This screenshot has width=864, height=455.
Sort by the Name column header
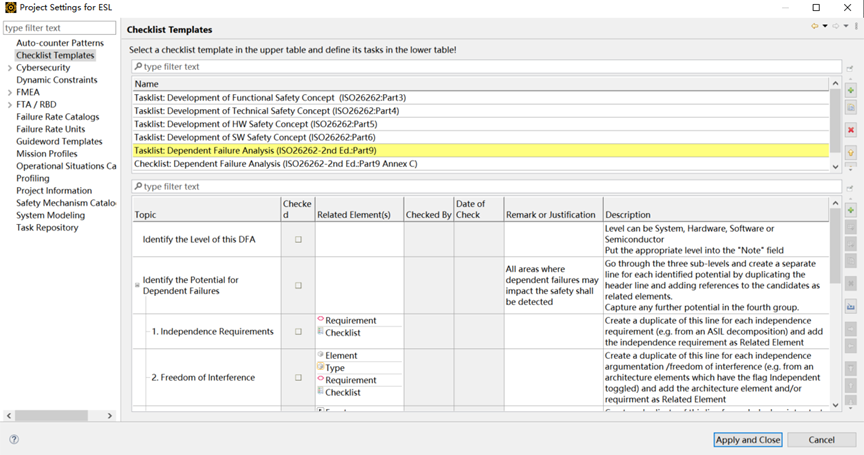tap(480, 84)
